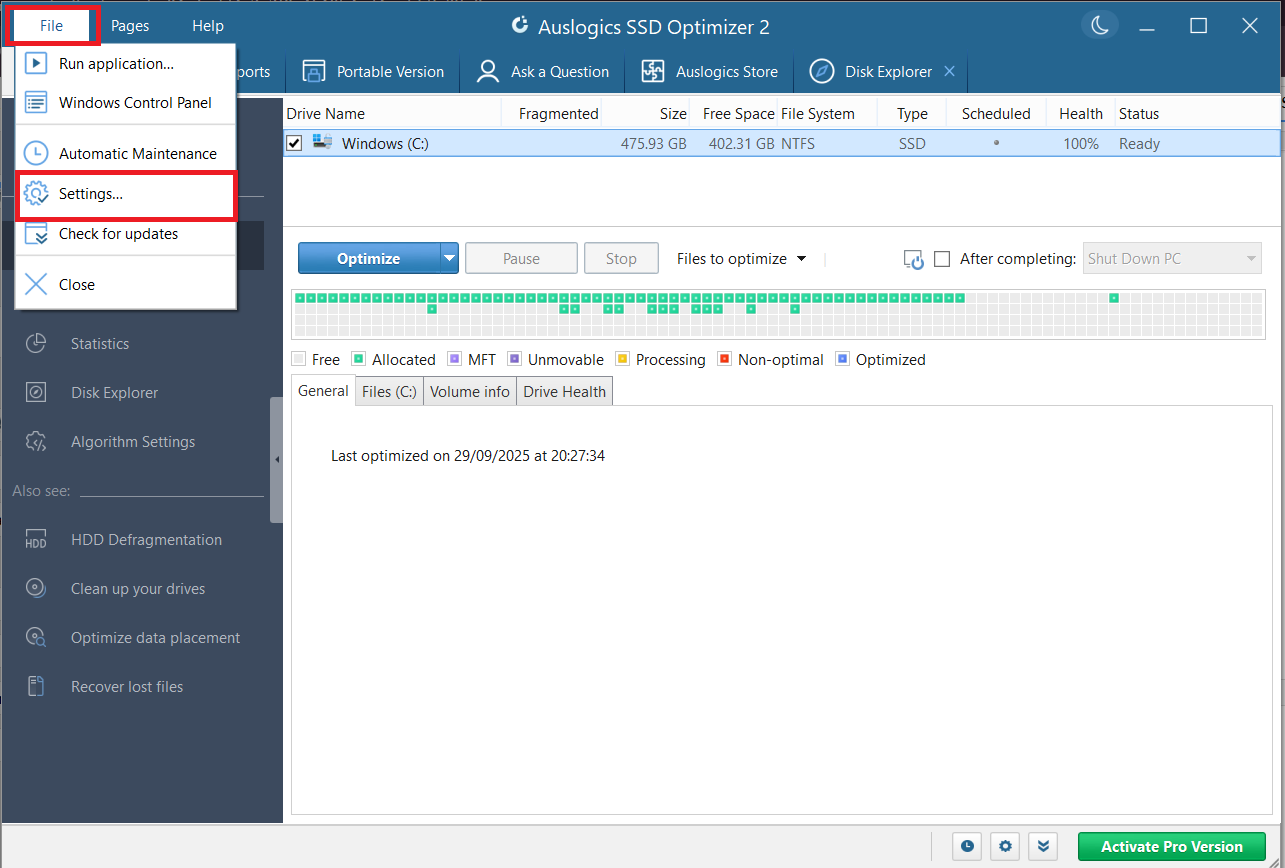1285x868 pixels.
Task: Click the double-chevron icon in bottom bar
Action: 1043,846
